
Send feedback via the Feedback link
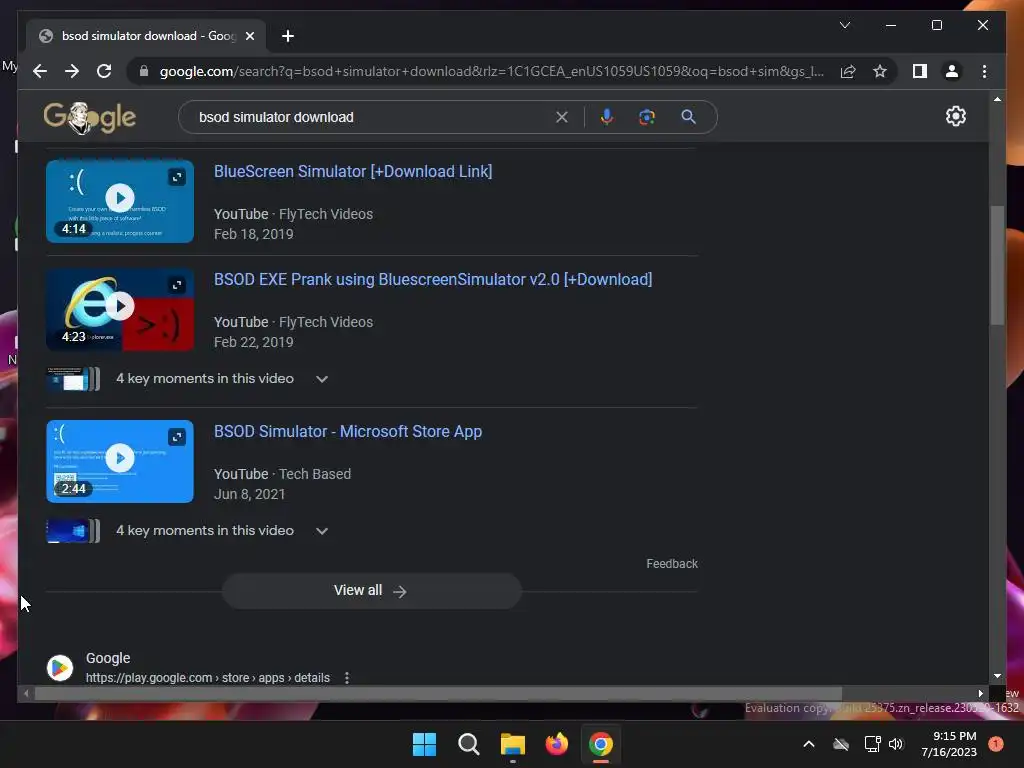(x=672, y=564)
